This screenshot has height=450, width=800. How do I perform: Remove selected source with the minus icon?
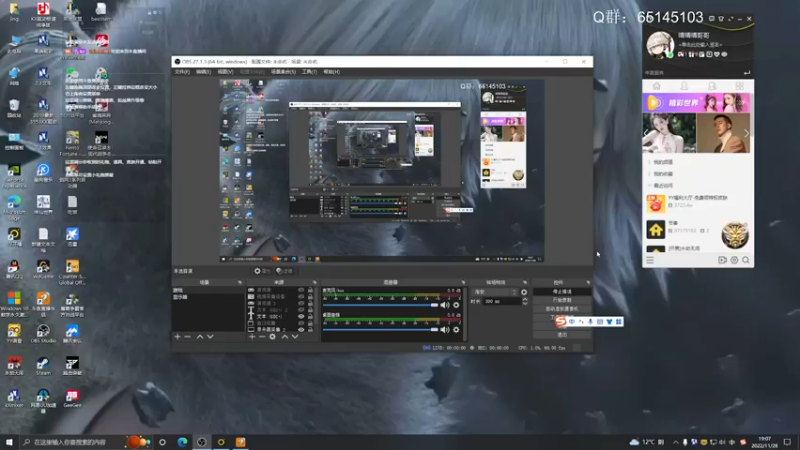(262, 337)
